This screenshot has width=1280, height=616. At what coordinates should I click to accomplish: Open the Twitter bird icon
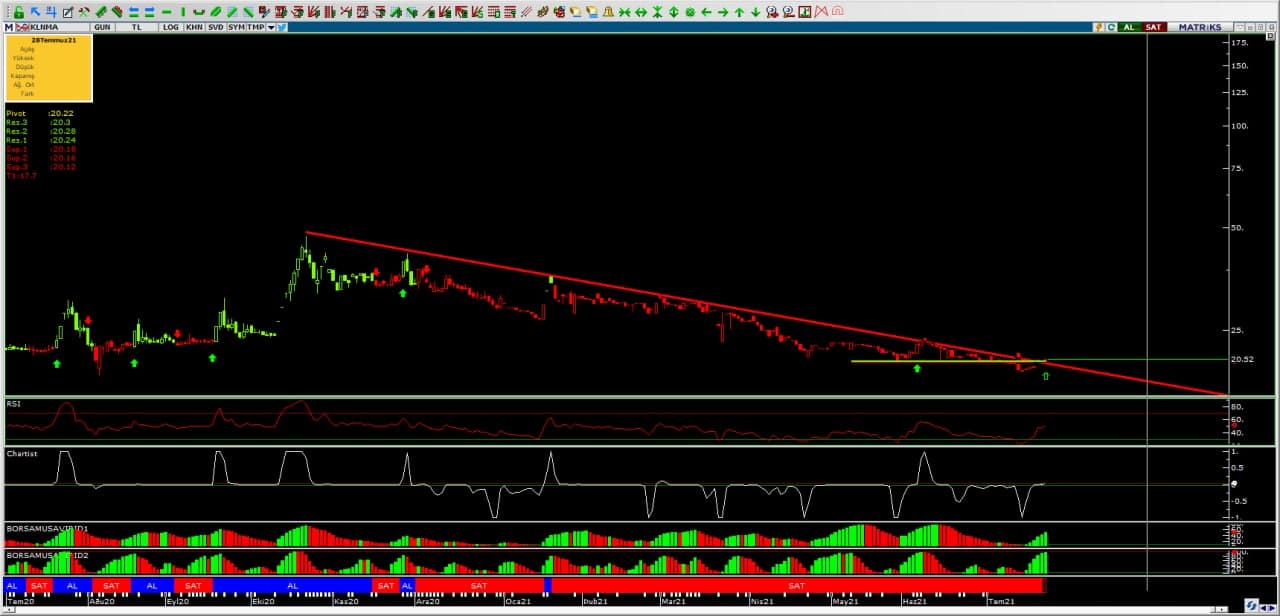coord(282,27)
